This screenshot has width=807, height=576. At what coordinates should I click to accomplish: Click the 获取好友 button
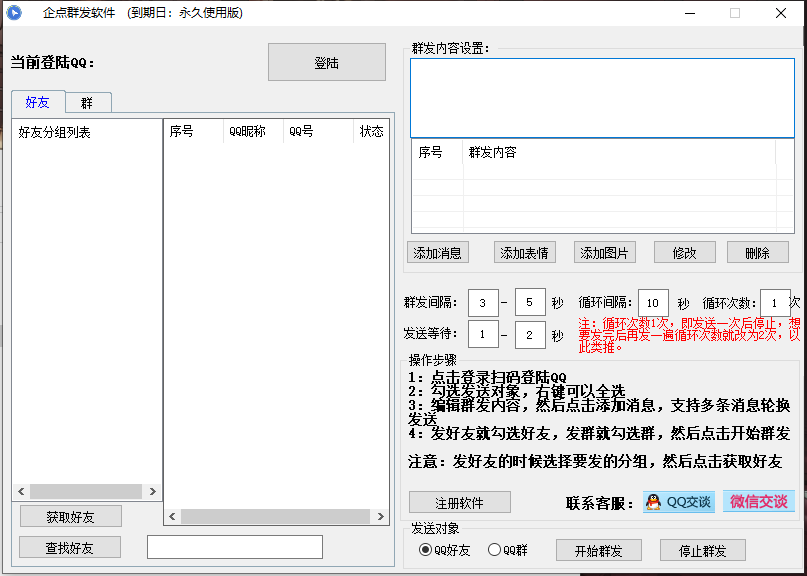pyautogui.click(x=71, y=516)
